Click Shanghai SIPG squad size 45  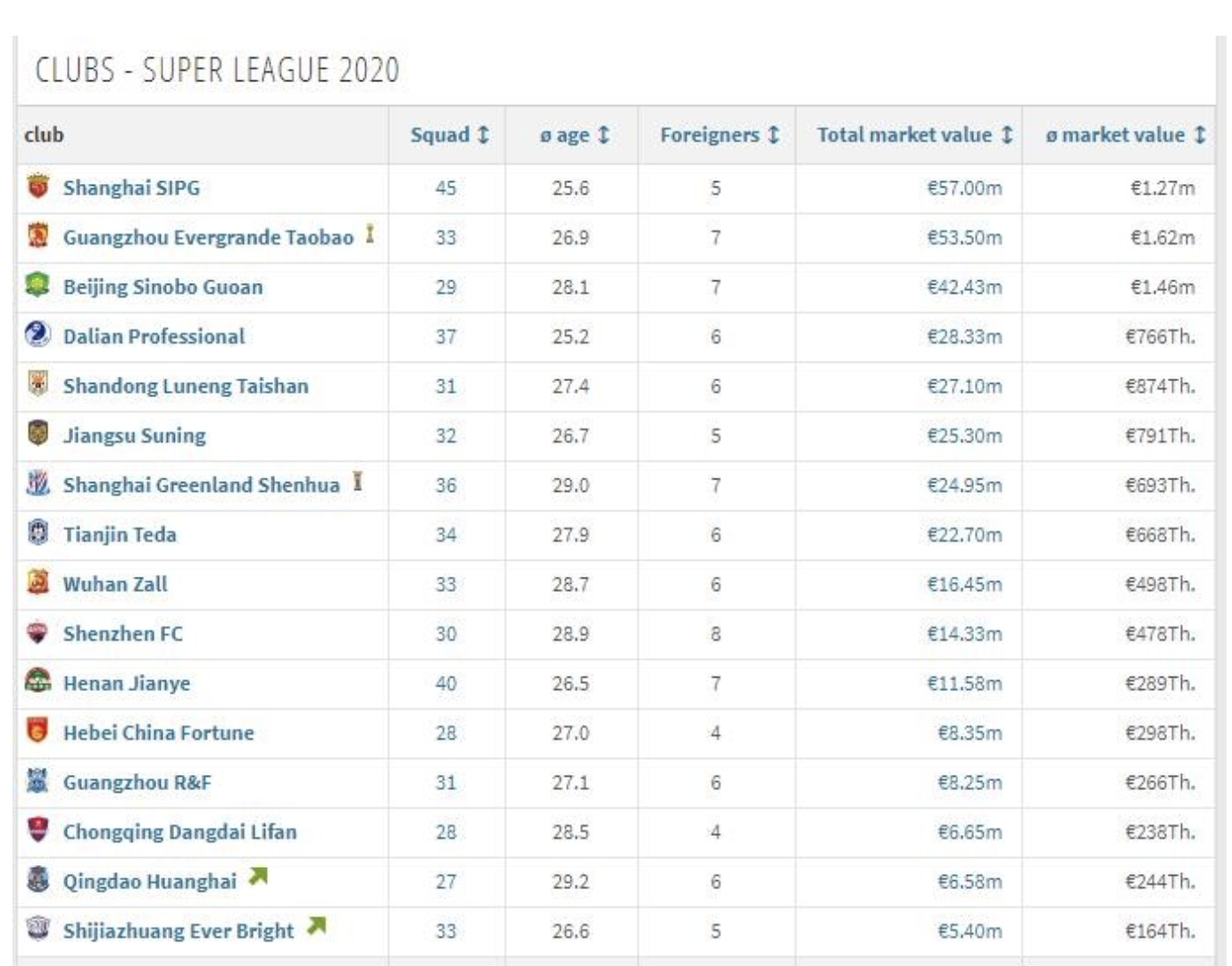point(445,188)
